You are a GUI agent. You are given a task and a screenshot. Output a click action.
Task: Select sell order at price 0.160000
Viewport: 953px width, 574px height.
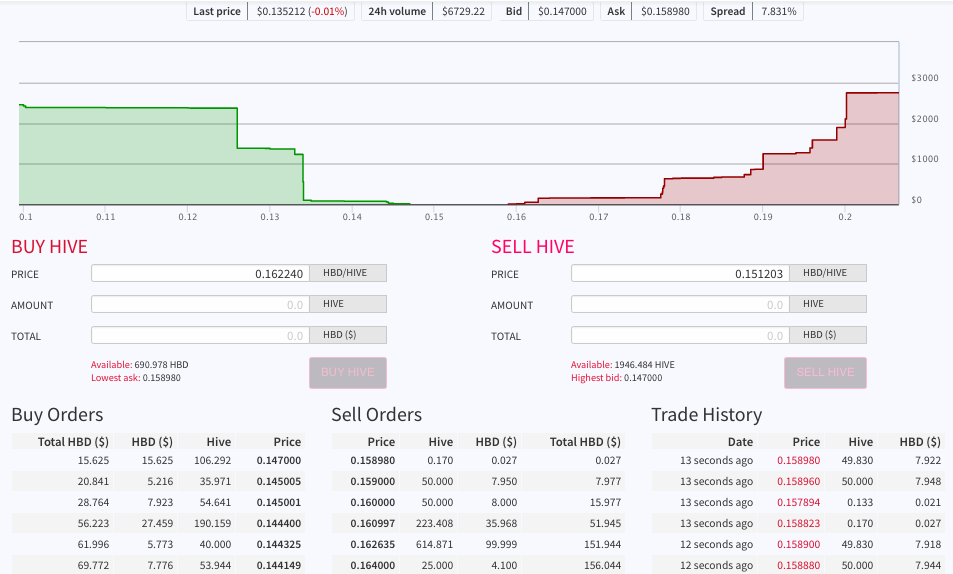pos(478,502)
